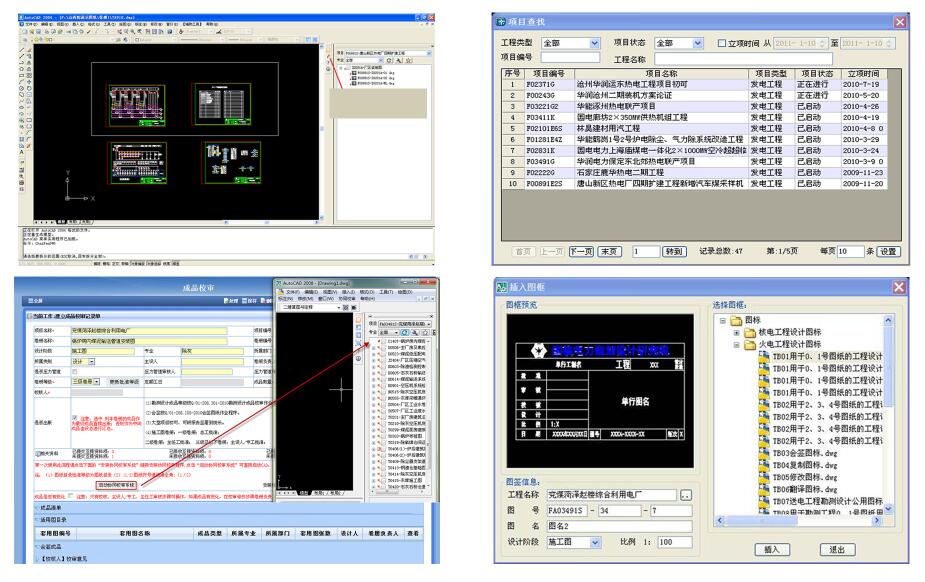Click the 转到 button
This screenshot has width=925, height=582.
pos(674,251)
